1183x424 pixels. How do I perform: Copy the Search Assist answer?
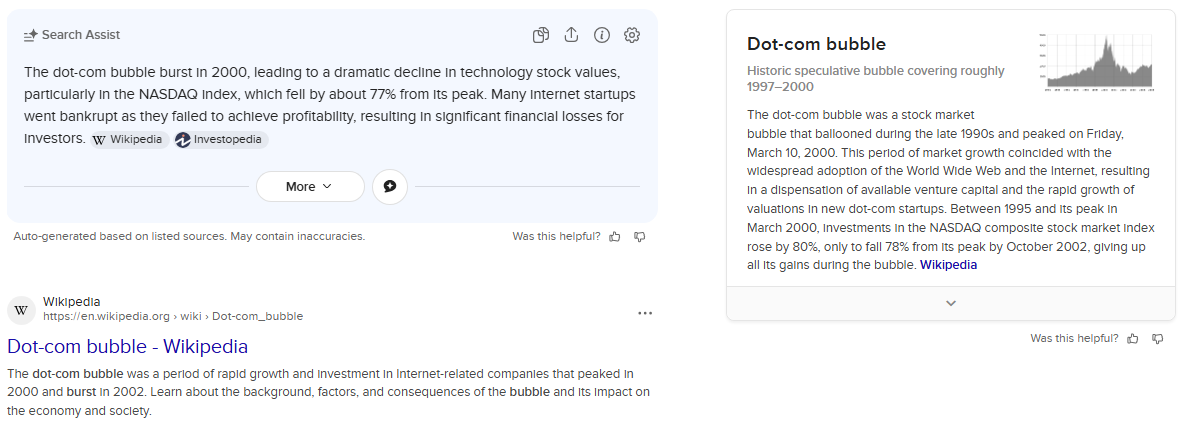click(x=541, y=35)
